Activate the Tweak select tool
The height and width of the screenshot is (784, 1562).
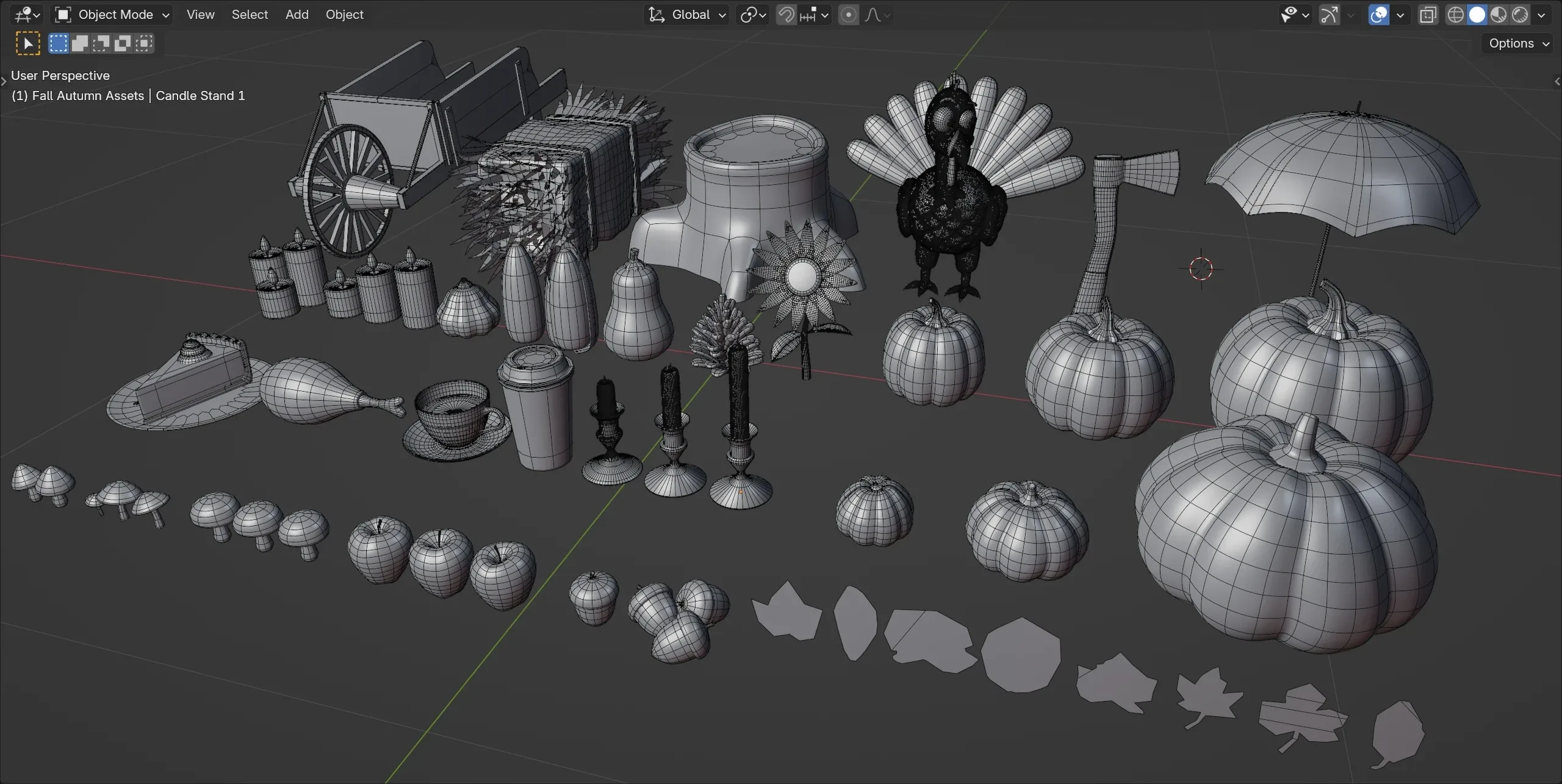(x=27, y=43)
